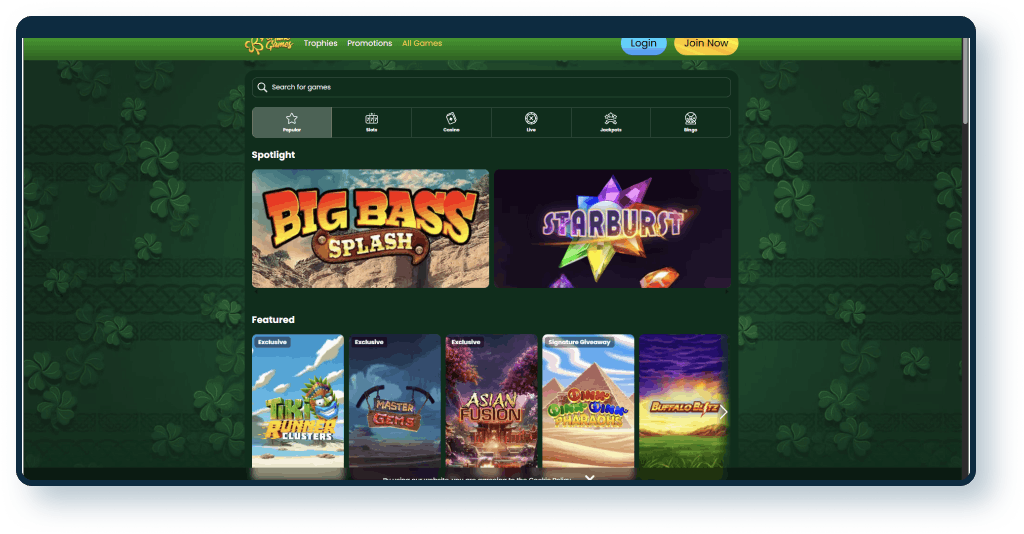Viewport: 1024px width, 534px height.
Task: Open the All Games link
Action: click(x=422, y=43)
